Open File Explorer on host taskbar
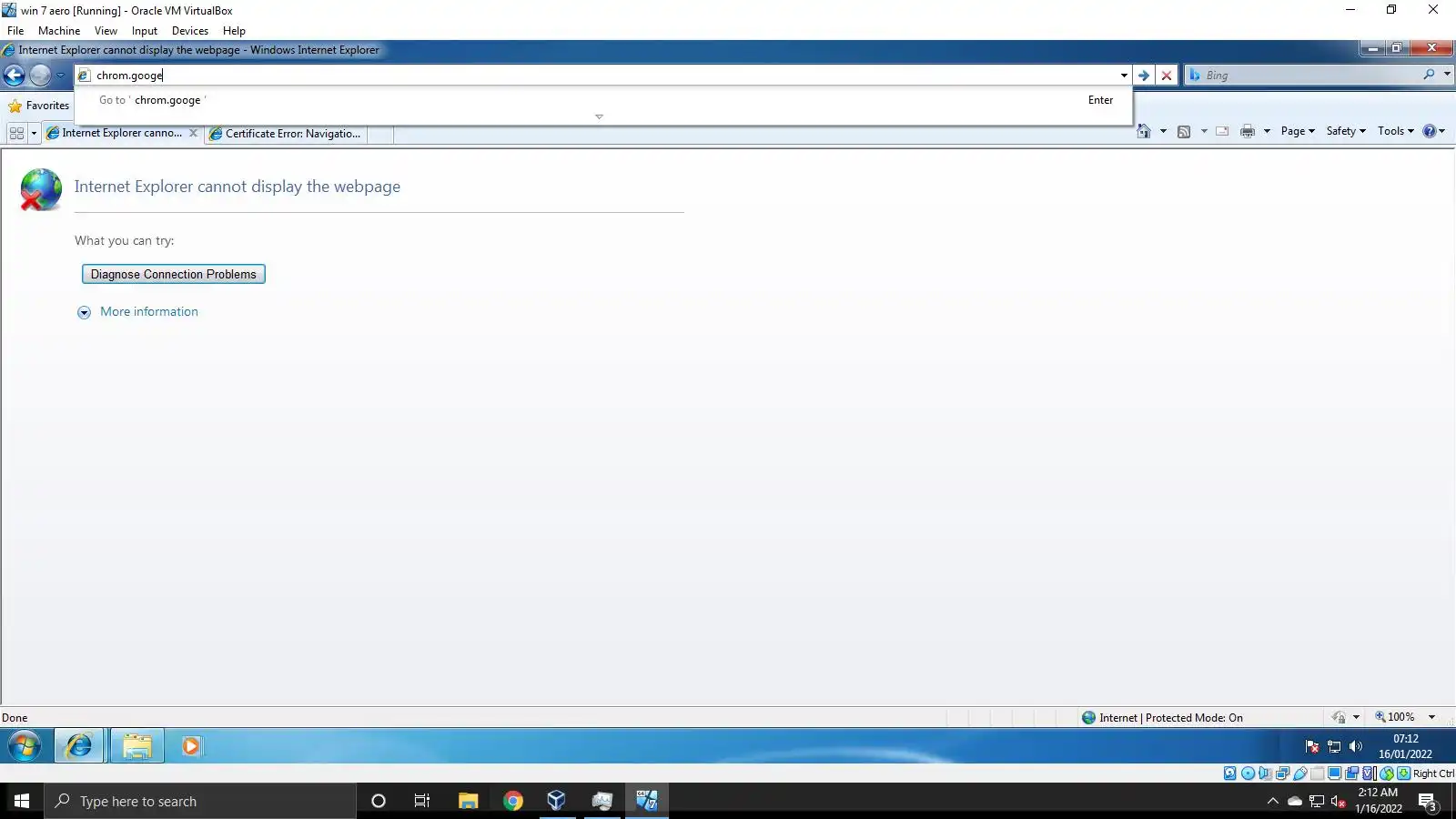This screenshot has width=1456, height=819. (x=468, y=801)
